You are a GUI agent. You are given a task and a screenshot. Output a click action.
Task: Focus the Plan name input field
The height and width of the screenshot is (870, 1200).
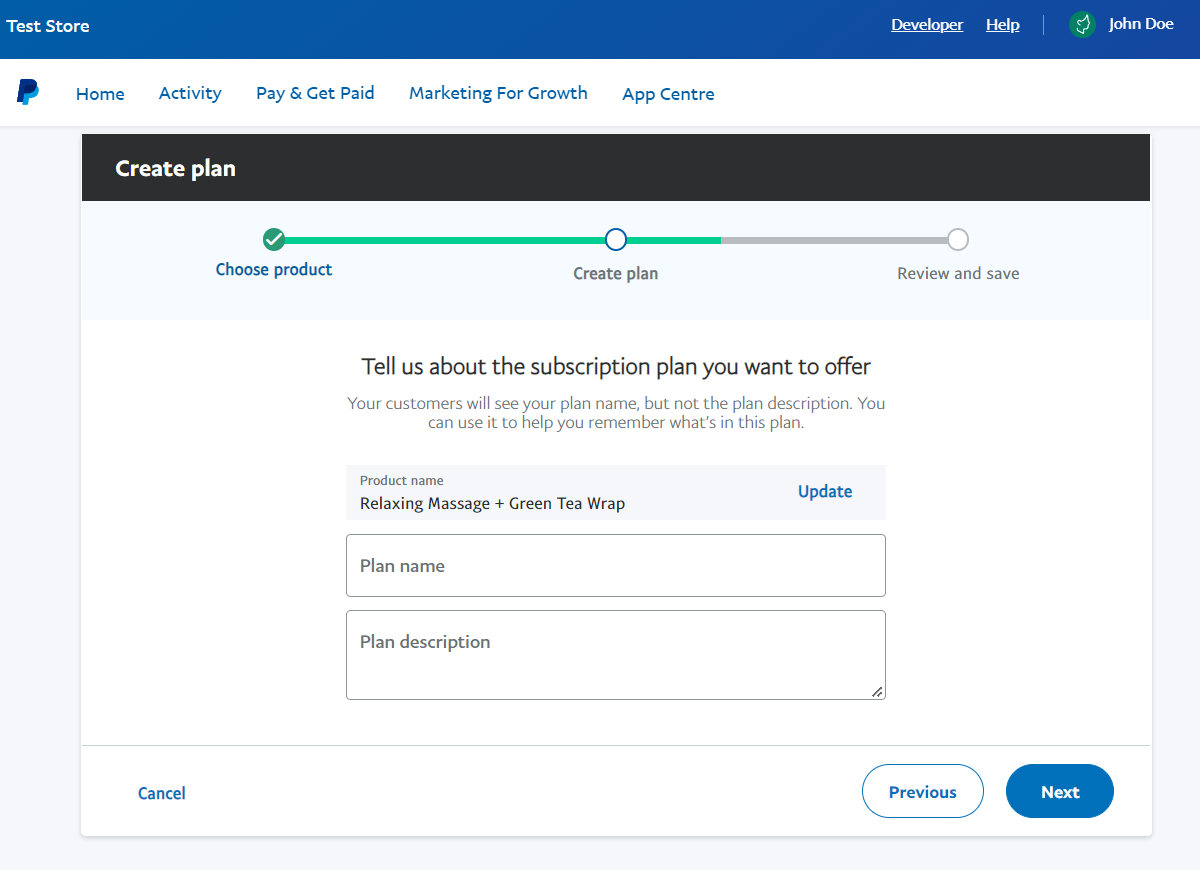pos(615,565)
